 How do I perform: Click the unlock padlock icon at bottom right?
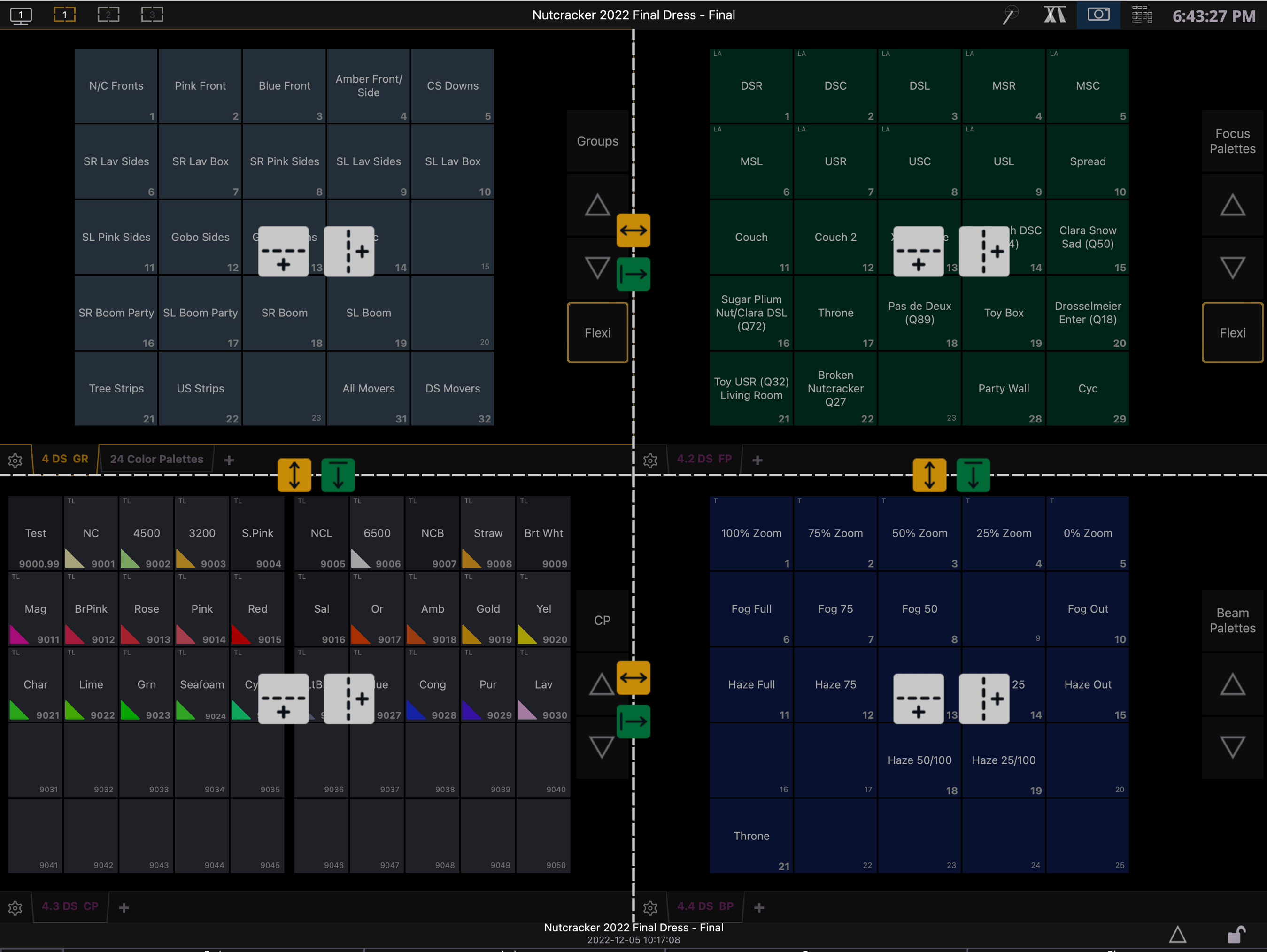point(1236,934)
